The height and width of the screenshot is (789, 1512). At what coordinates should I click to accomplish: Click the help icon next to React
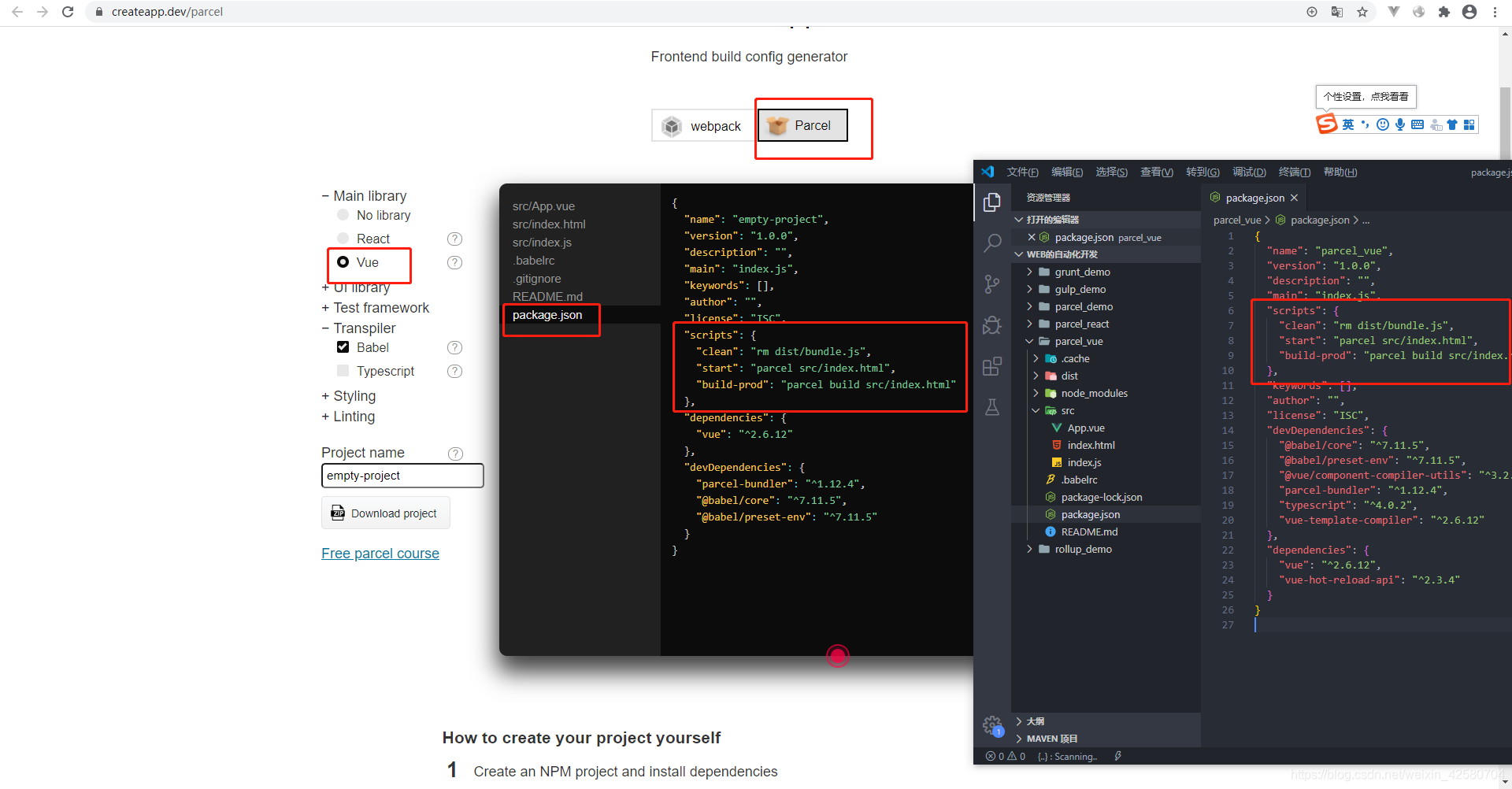tap(454, 239)
